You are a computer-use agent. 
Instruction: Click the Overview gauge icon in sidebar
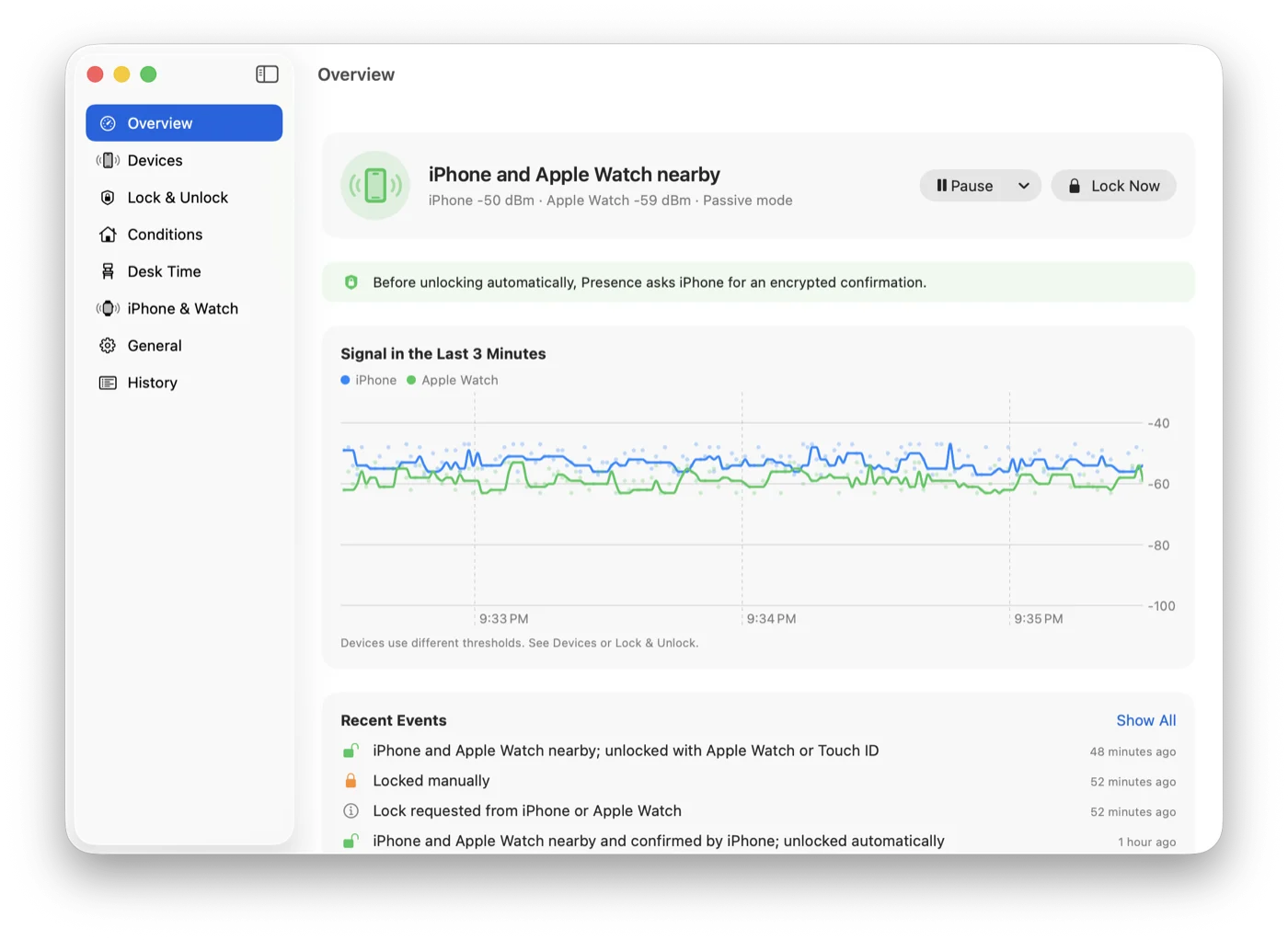(x=108, y=123)
